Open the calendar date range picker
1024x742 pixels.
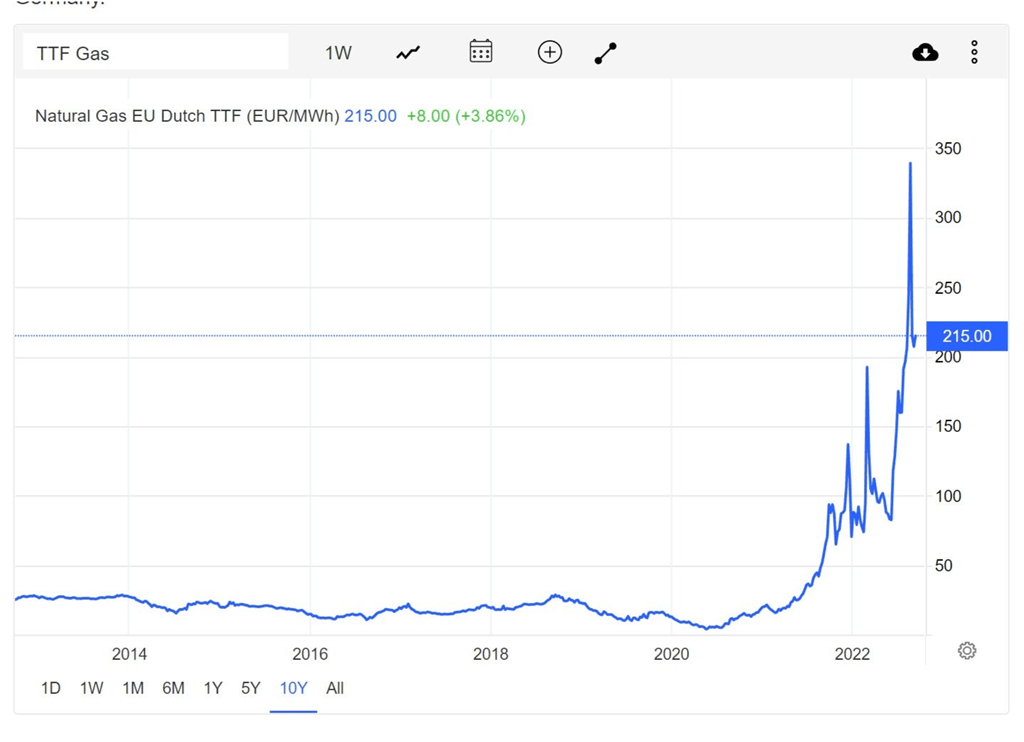pos(481,52)
